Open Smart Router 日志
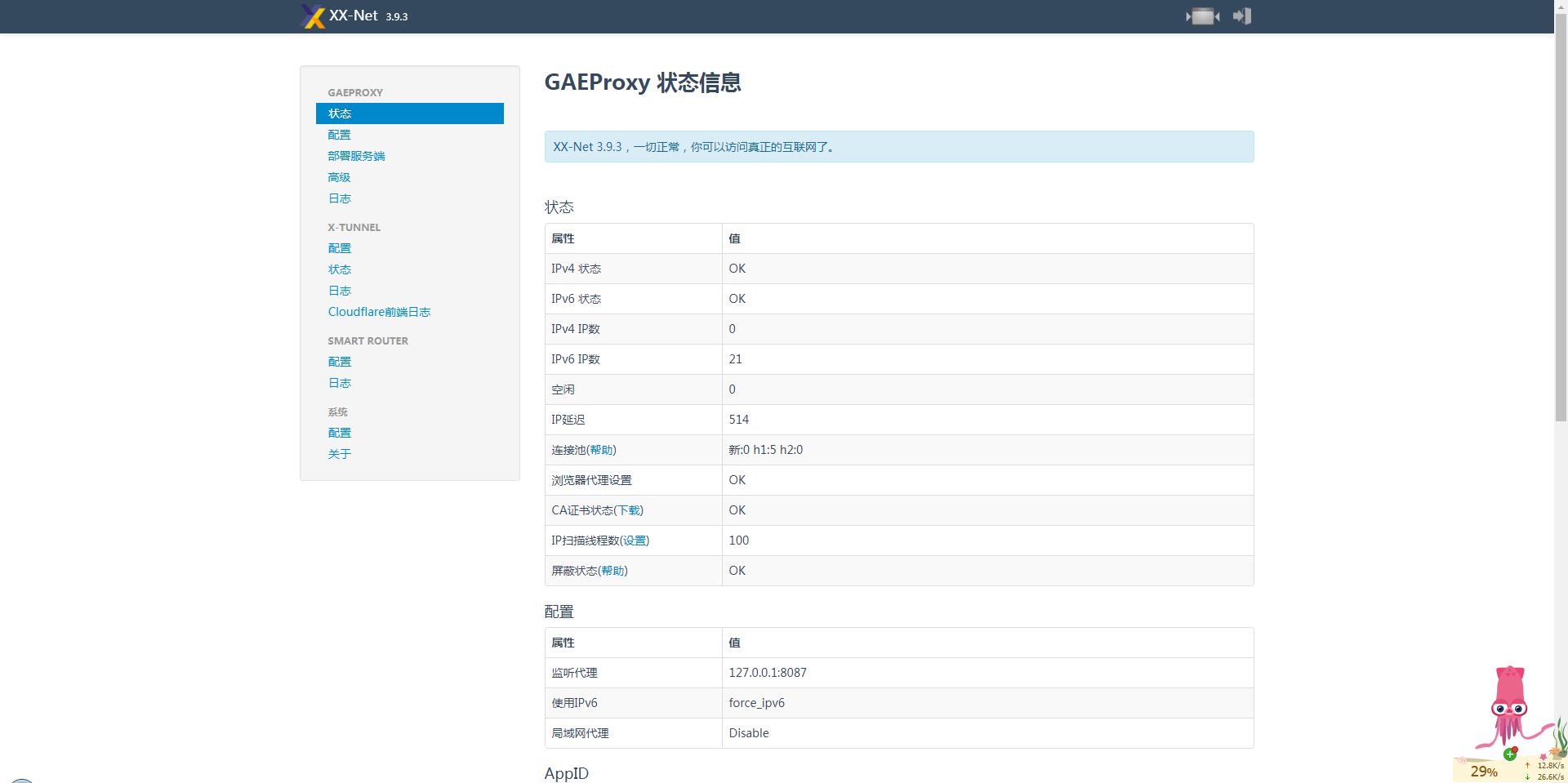This screenshot has width=1568, height=783. point(339,382)
